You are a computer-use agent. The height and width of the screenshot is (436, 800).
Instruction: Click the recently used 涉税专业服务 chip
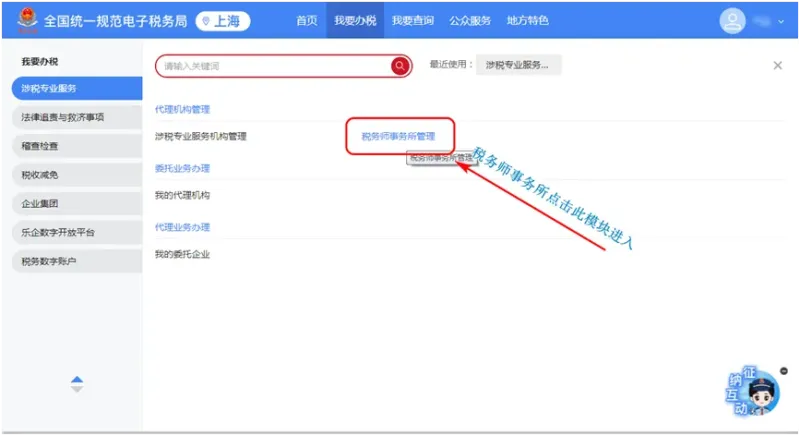coord(518,65)
